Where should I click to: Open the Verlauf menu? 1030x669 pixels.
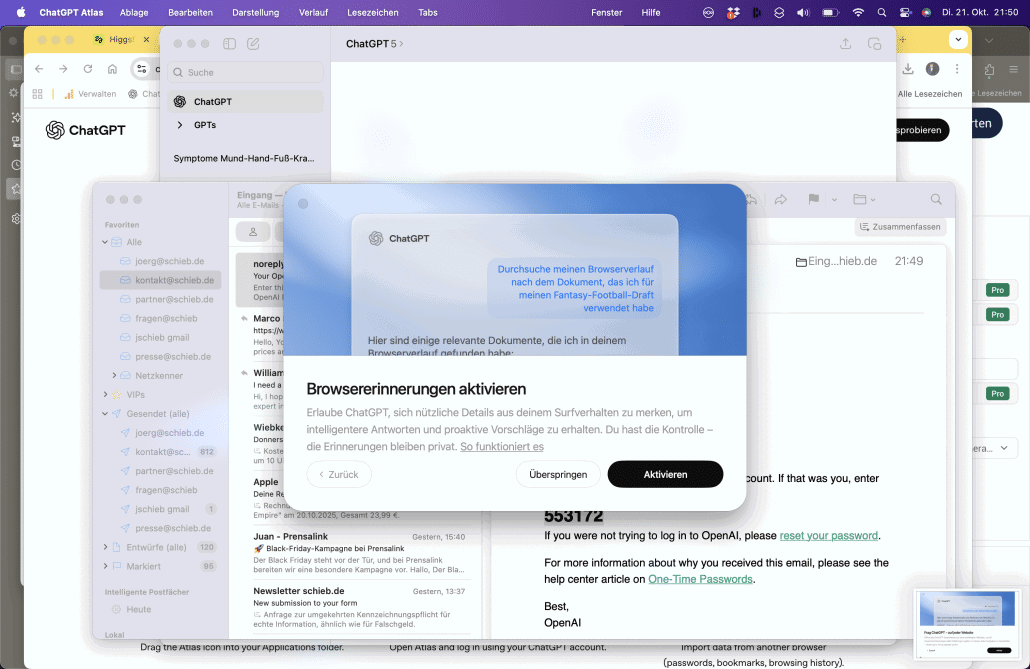pyautogui.click(x=313, y=13)
